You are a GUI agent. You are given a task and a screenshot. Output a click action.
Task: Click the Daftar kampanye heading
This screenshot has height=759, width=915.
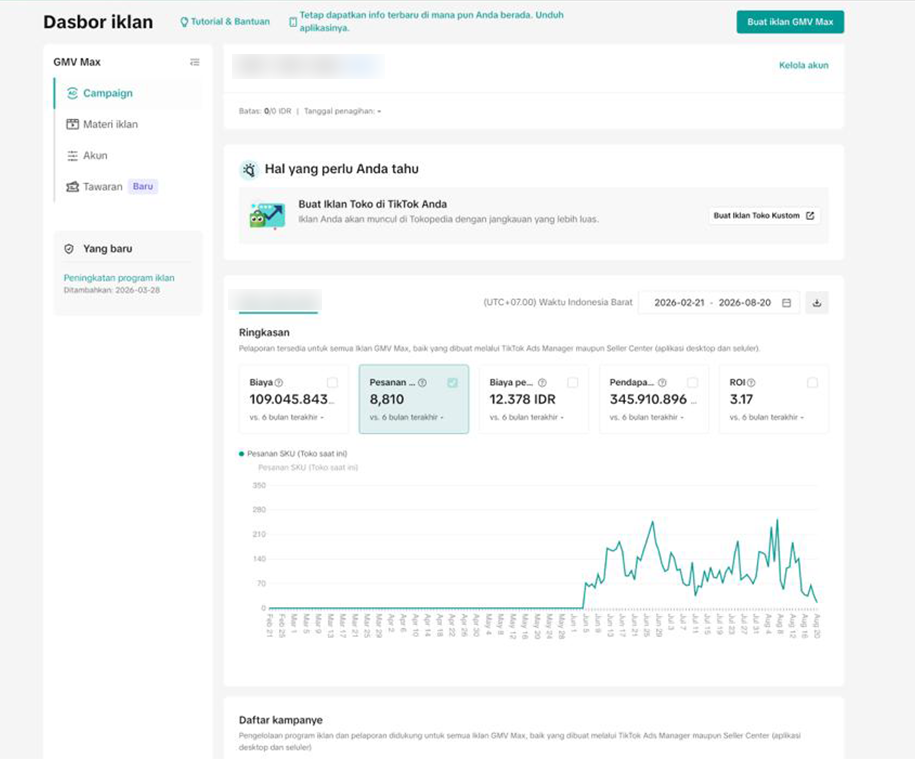tap(281, 720)
